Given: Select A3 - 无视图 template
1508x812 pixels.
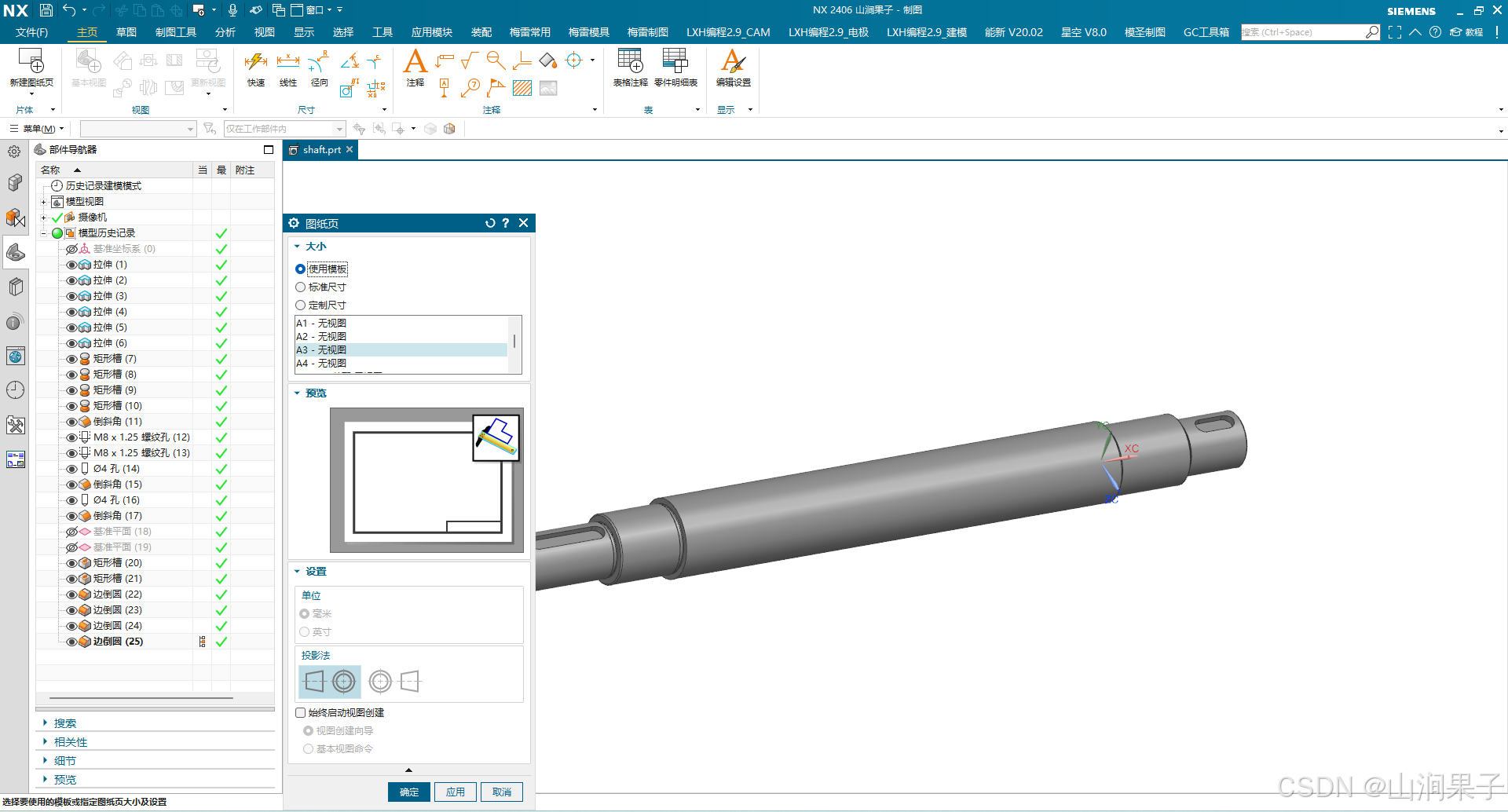Looking at the screenshot, I should pos(401,350).
